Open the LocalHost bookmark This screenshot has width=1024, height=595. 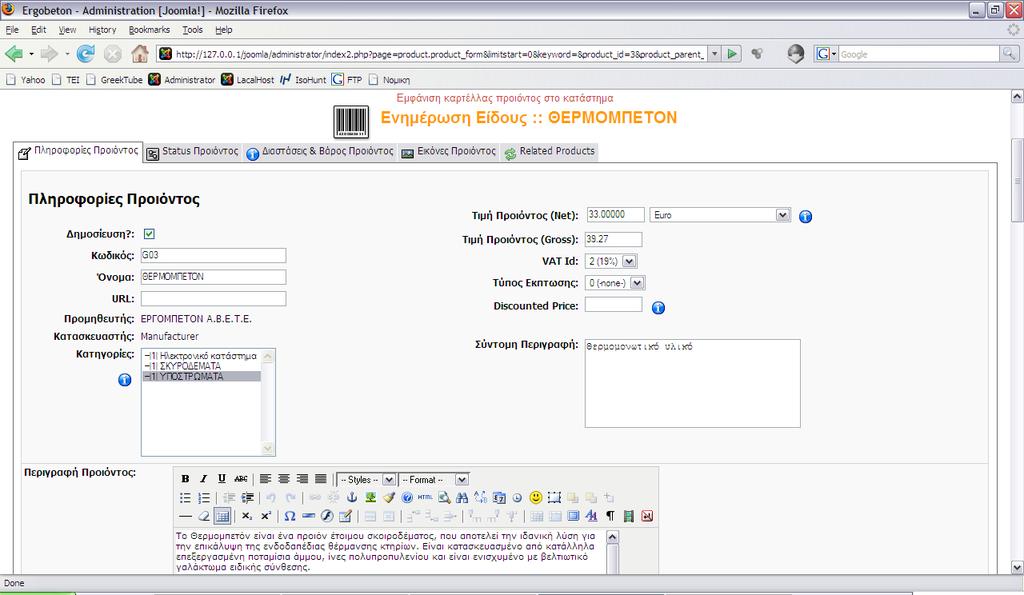(x=248, y=80)
